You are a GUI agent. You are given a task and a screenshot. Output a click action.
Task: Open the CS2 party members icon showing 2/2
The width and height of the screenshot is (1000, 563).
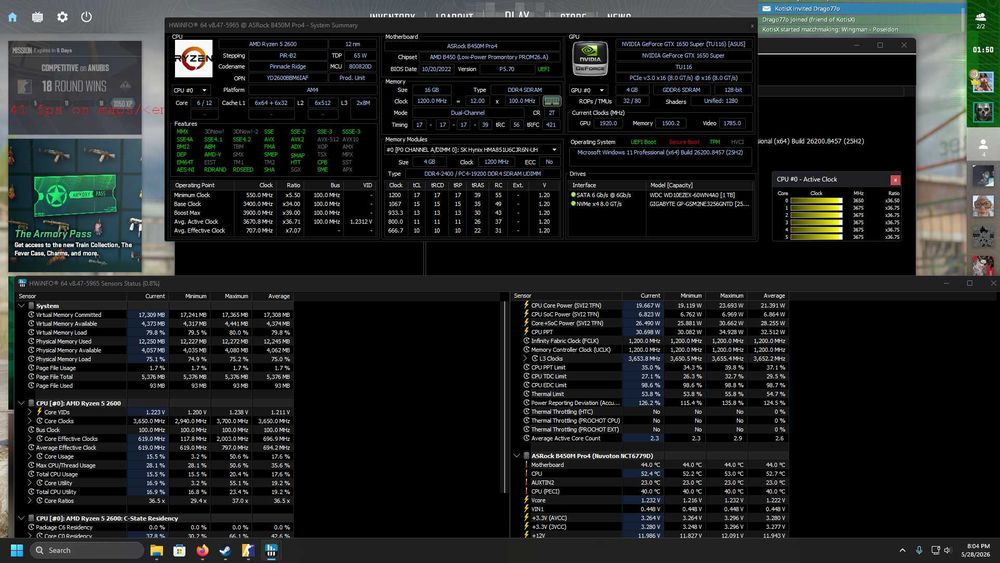click(x=981, y=20)
